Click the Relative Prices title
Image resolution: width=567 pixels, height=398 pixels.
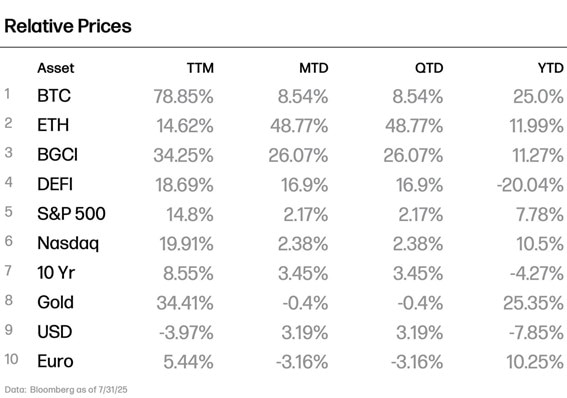coord(68,26)
